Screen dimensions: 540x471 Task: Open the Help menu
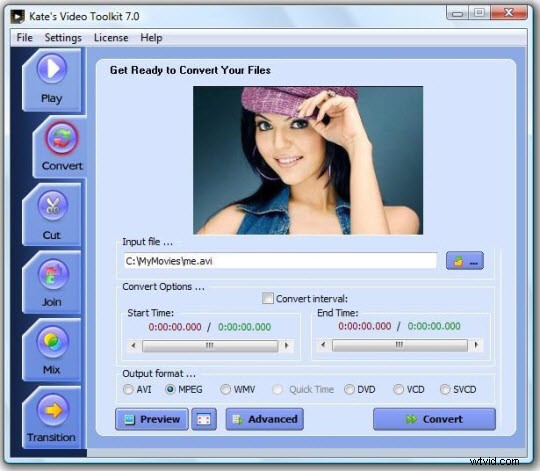[x=151, y=38]
